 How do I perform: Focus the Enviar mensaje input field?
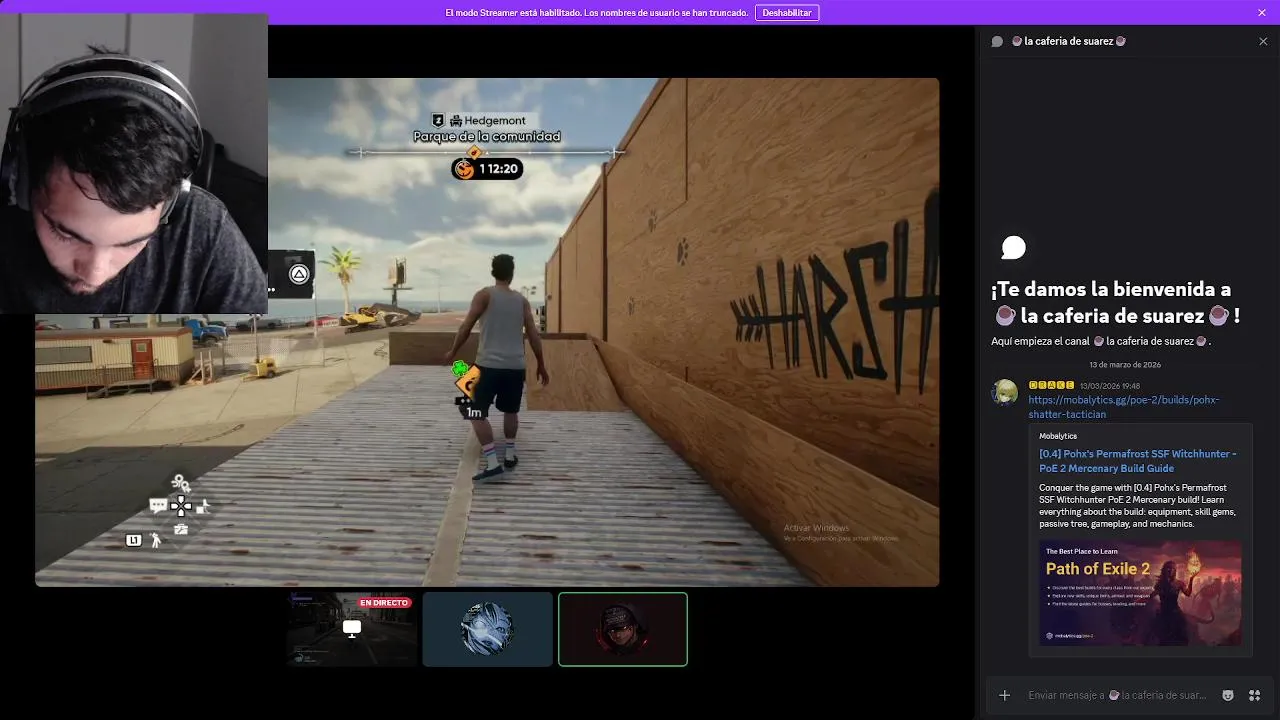click(1116, 695)
